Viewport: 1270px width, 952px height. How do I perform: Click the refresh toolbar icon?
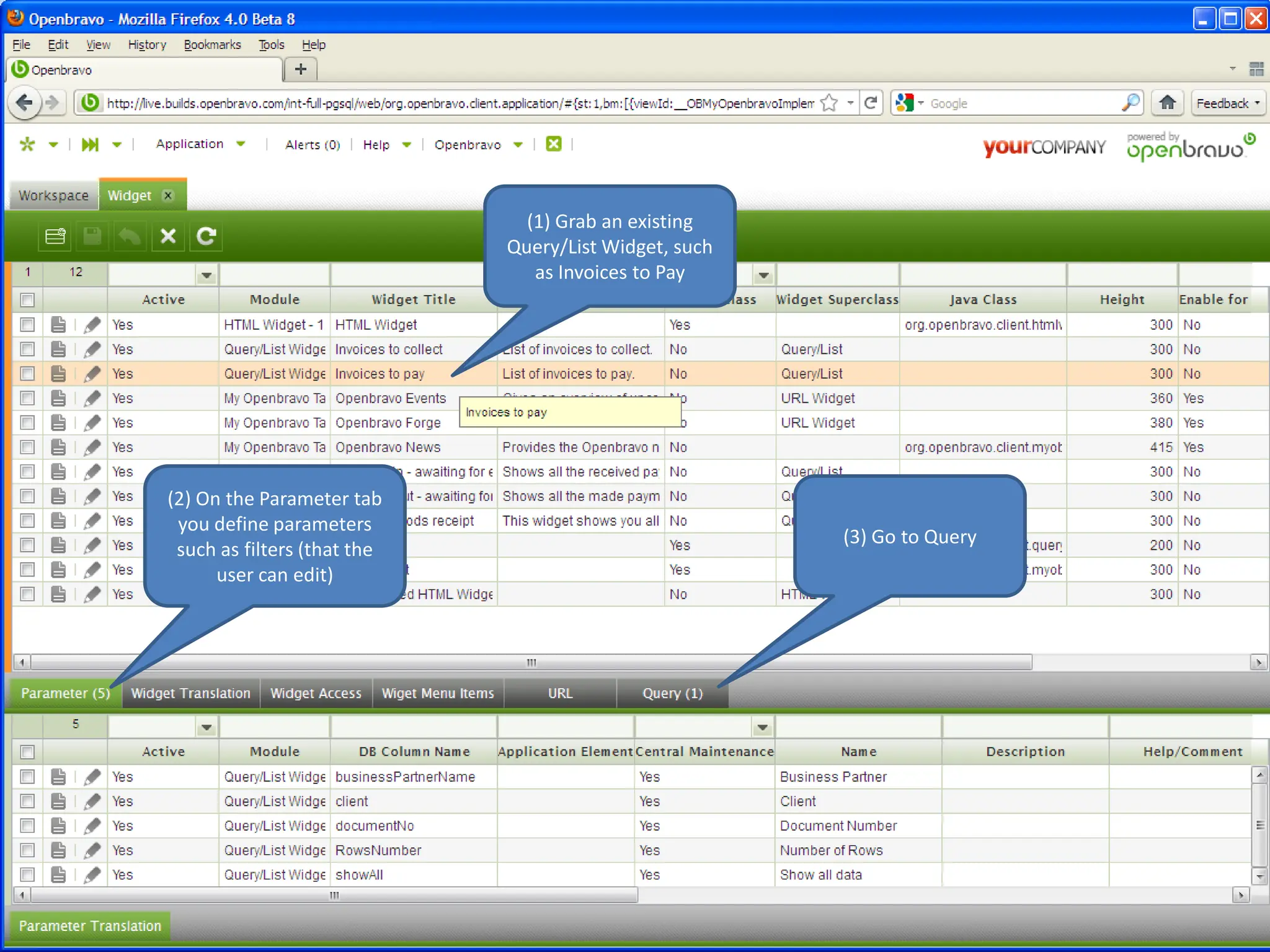point(206,236)
